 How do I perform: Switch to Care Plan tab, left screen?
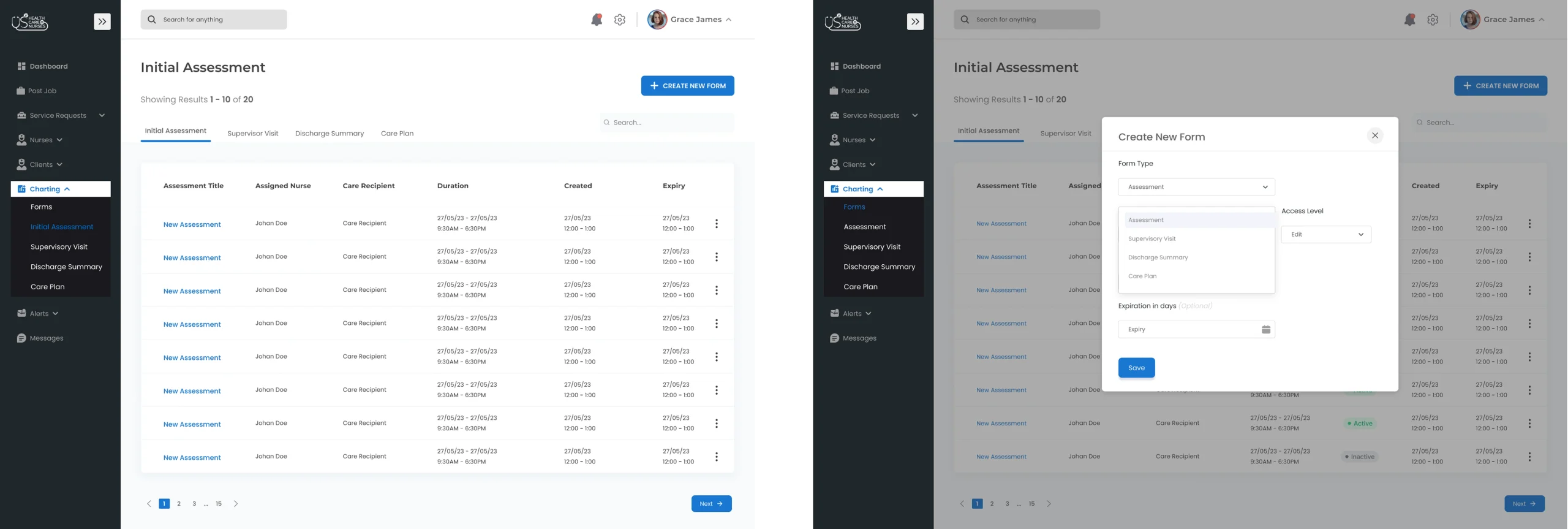point(397,134)
